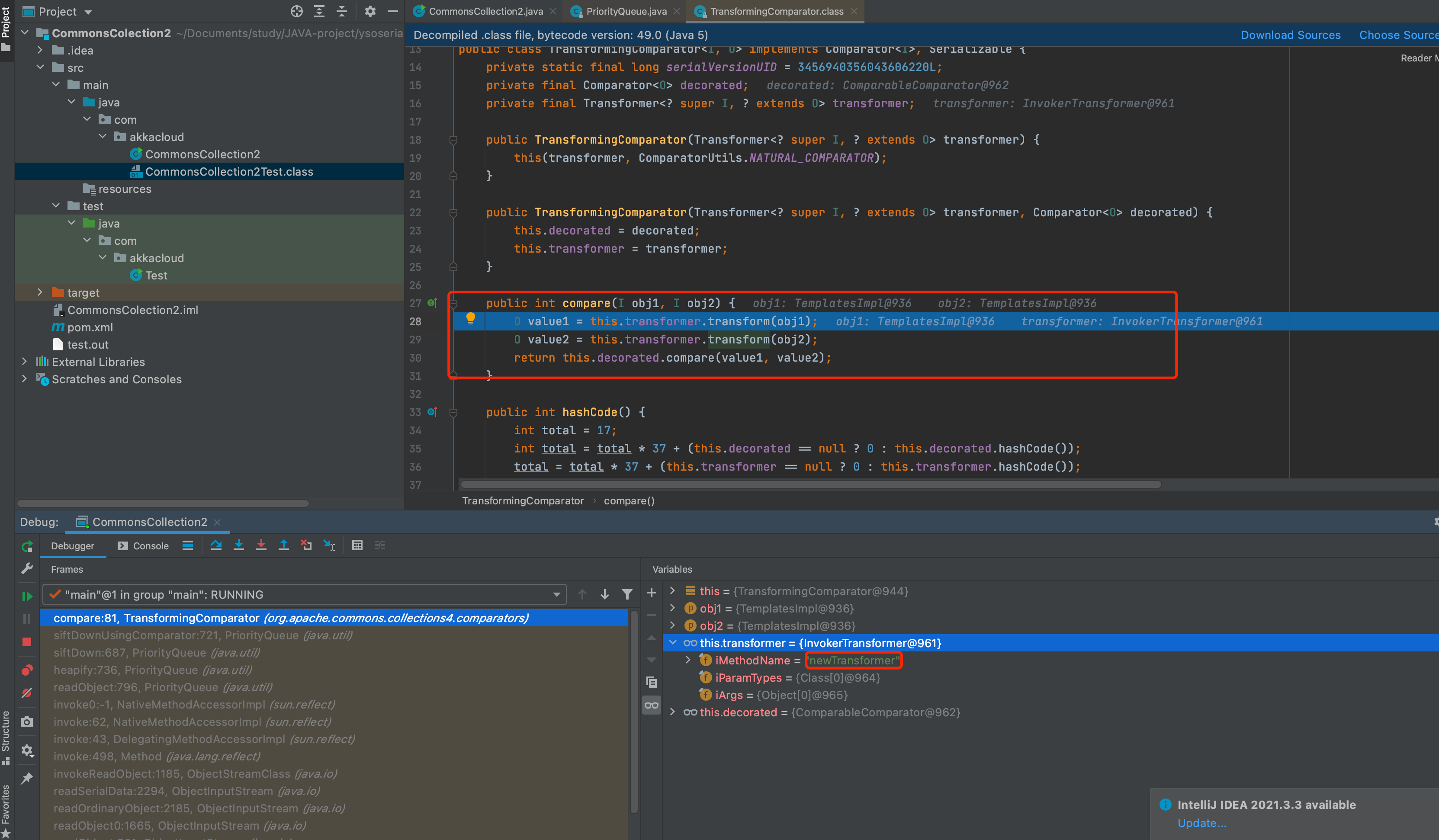Viewport: 1439px width, 840px height.
Task: Toggle the glasses watches-view icon
Action: 652,705
